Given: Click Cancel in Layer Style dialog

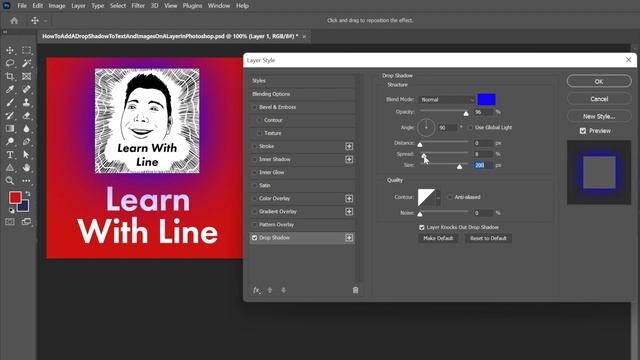Looking at the screenshot, I should pos(599,99).
